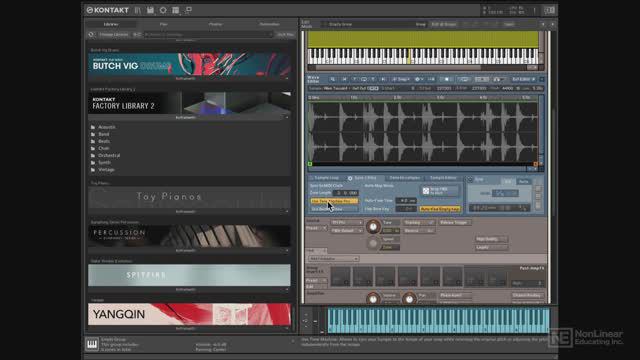Screen dimensions: 640x360
Task: Click the NI logo icon at top right
Action: click(x=549, y=10)
